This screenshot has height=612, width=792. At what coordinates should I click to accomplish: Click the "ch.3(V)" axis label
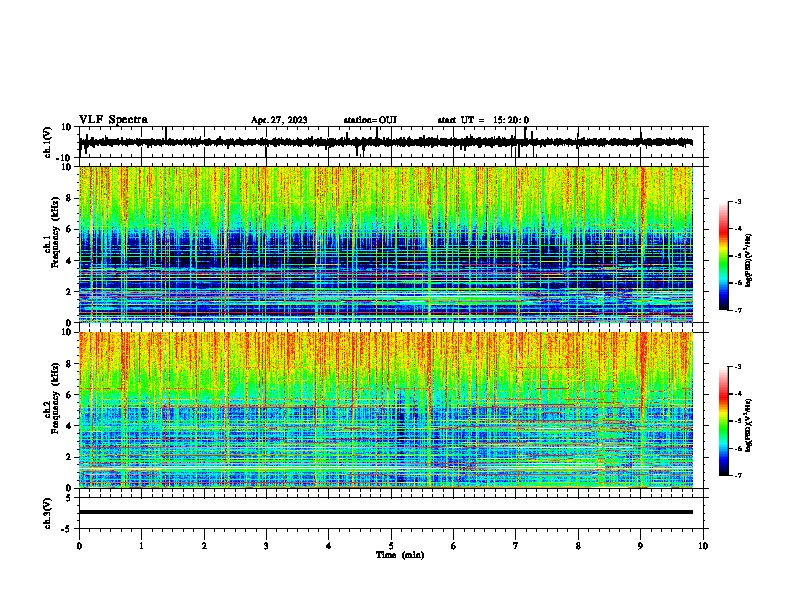point(48,513)
